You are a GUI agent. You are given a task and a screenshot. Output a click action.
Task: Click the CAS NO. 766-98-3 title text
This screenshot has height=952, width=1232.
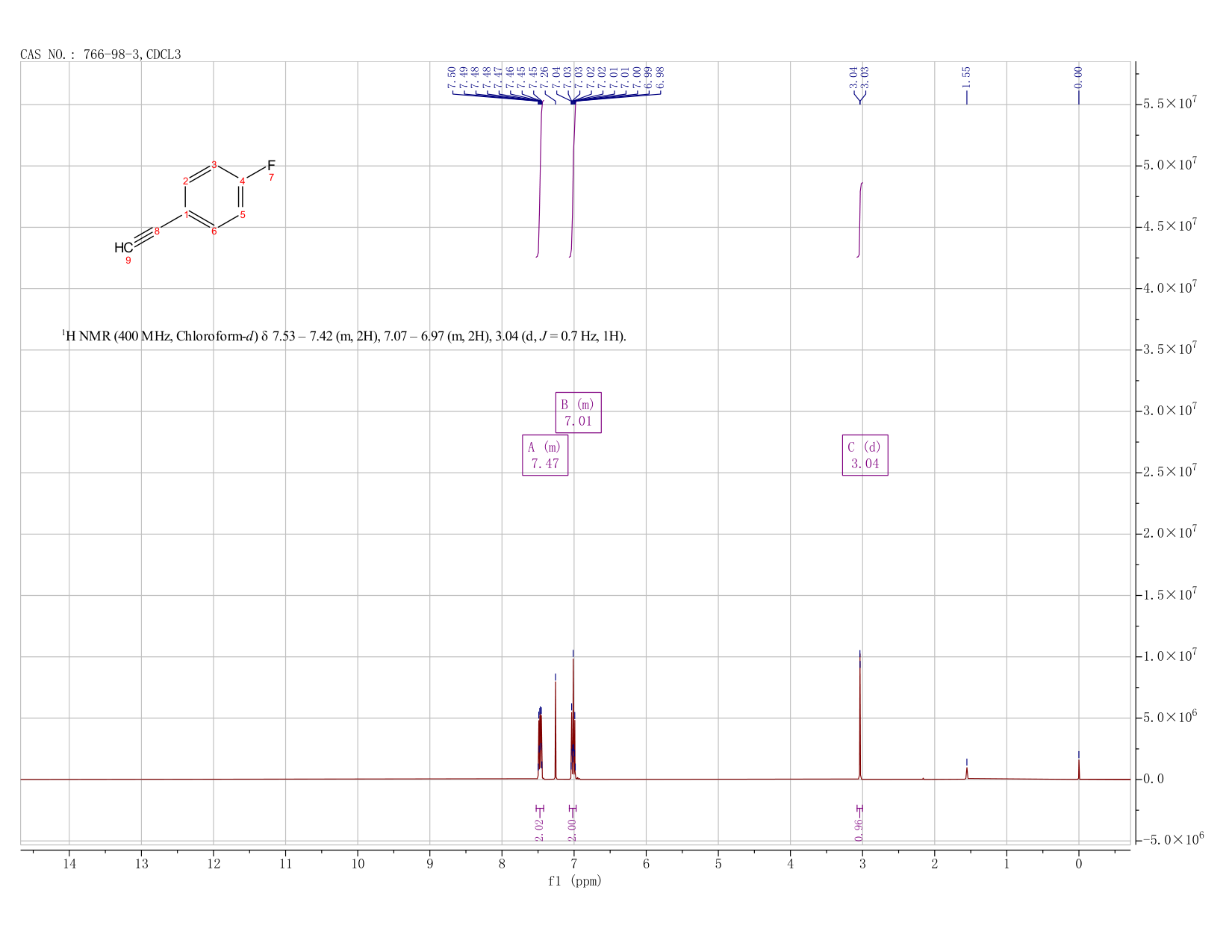[x=101, y=55]
